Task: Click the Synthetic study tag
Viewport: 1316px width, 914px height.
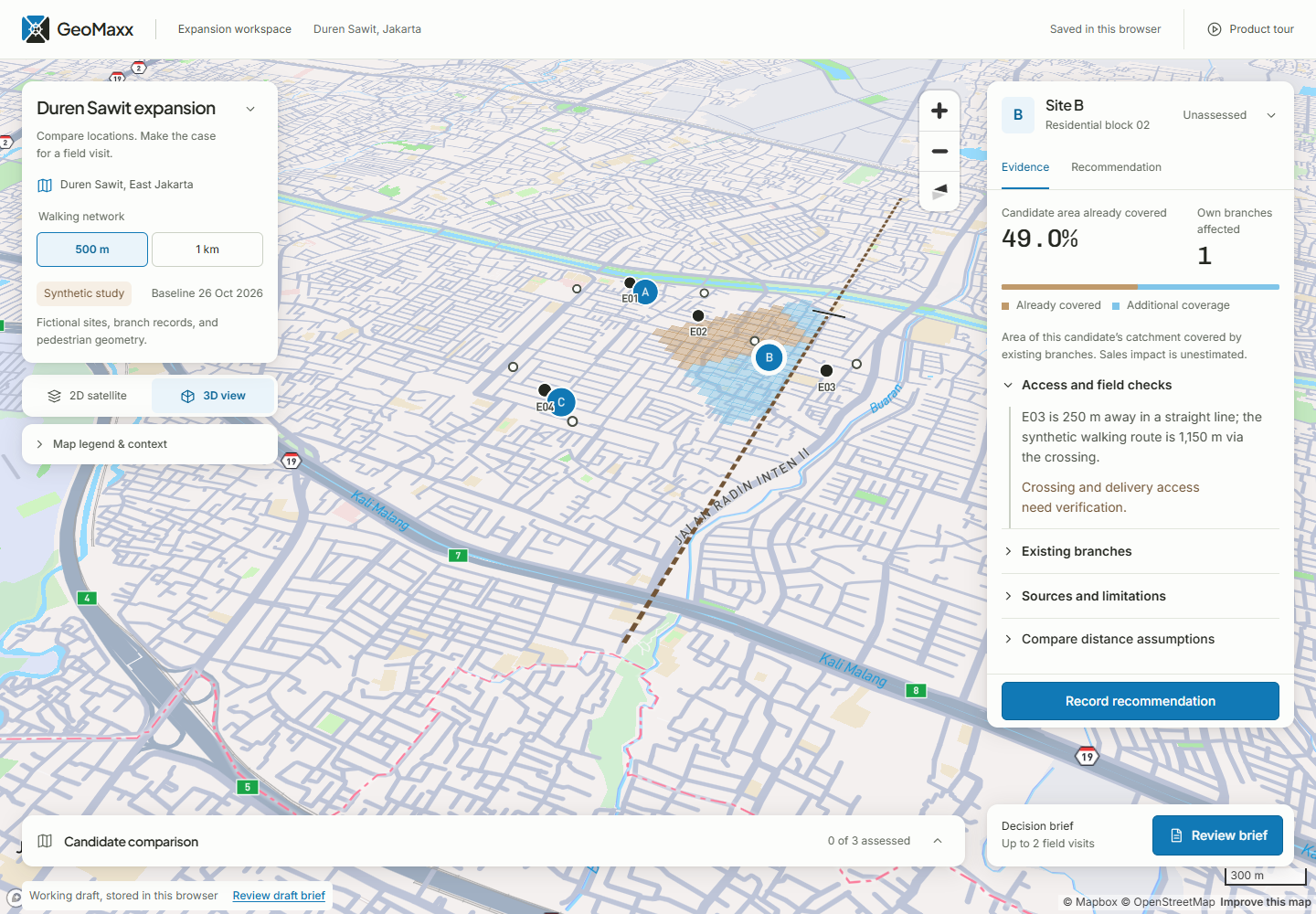Action: (84, 293)
